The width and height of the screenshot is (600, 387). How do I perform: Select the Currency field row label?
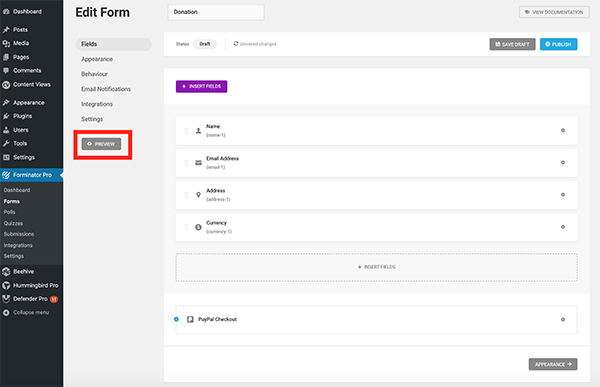pos(217,223)
